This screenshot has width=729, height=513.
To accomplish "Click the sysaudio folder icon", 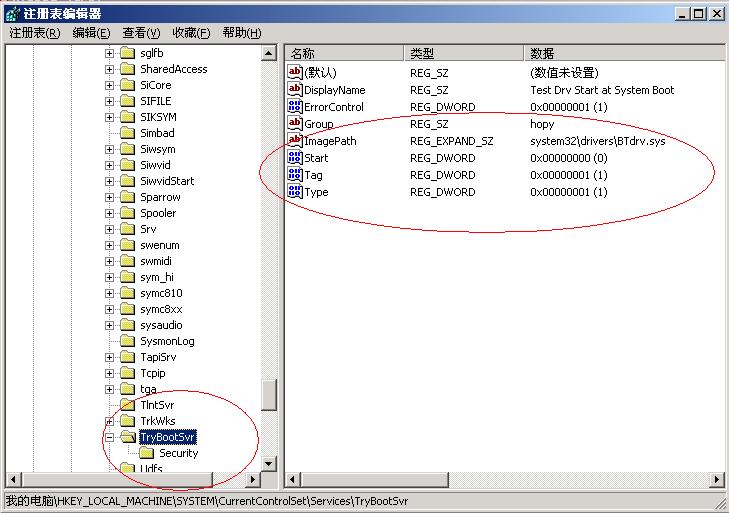I will click(127, 325).
